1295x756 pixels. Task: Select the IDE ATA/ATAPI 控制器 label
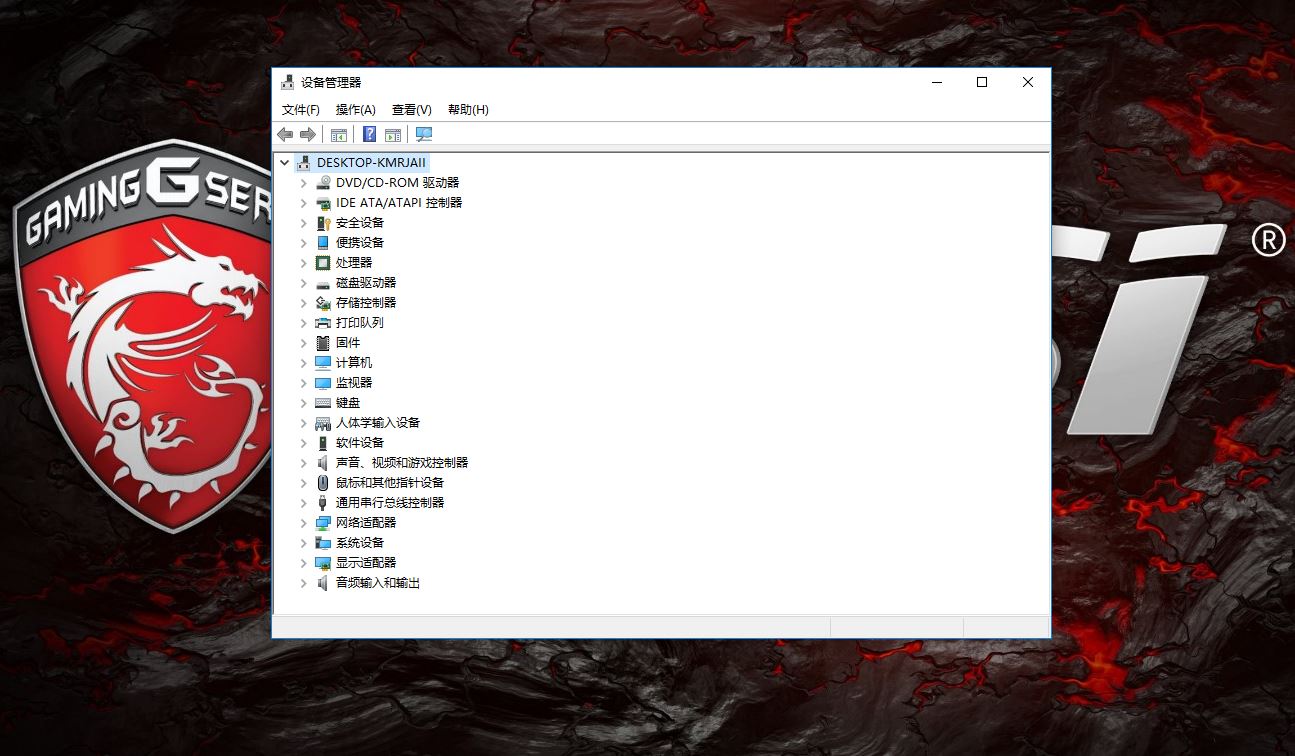coord(399,202)
